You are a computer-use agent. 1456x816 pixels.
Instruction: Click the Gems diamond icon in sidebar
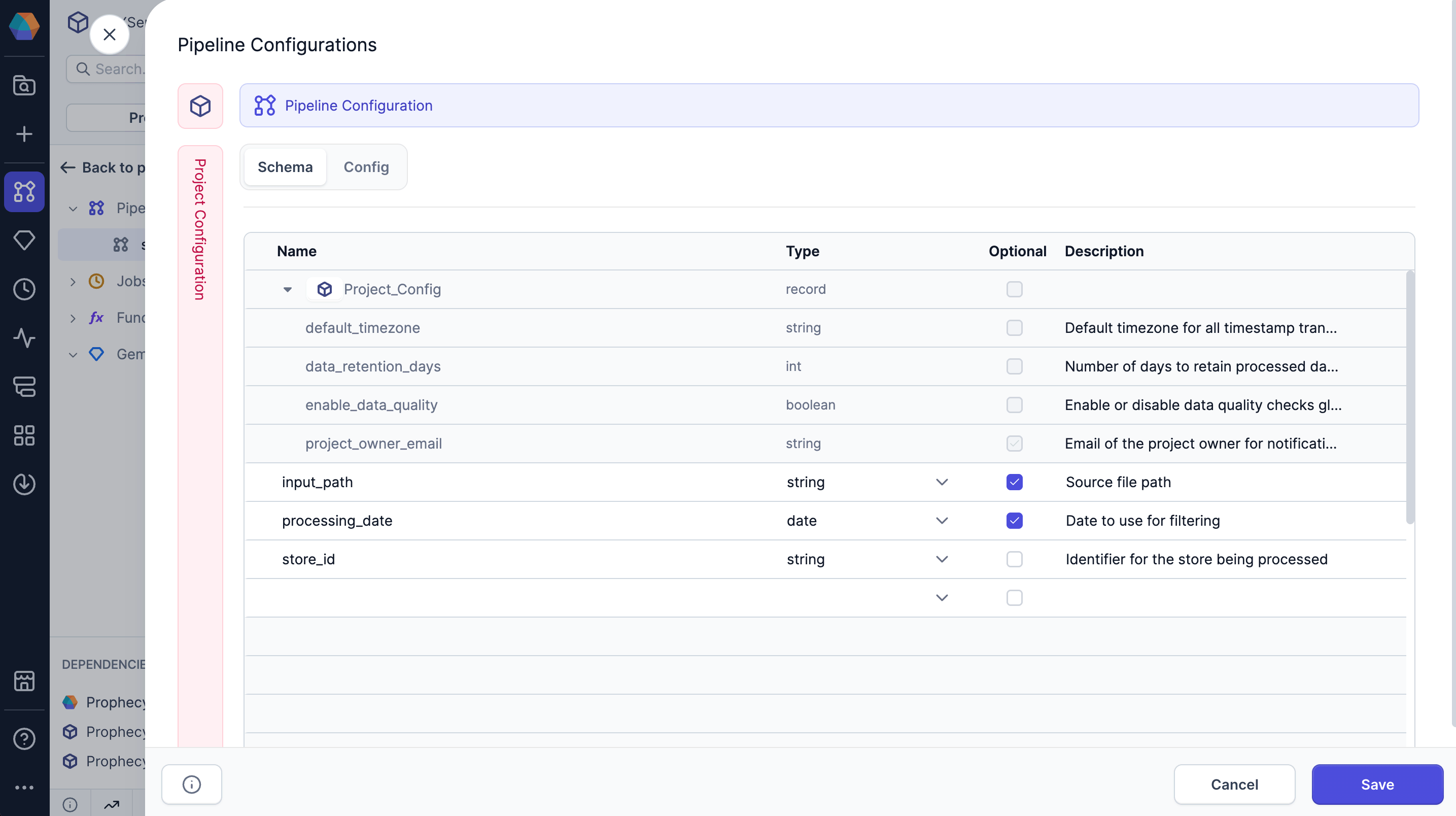click(24, 240)
